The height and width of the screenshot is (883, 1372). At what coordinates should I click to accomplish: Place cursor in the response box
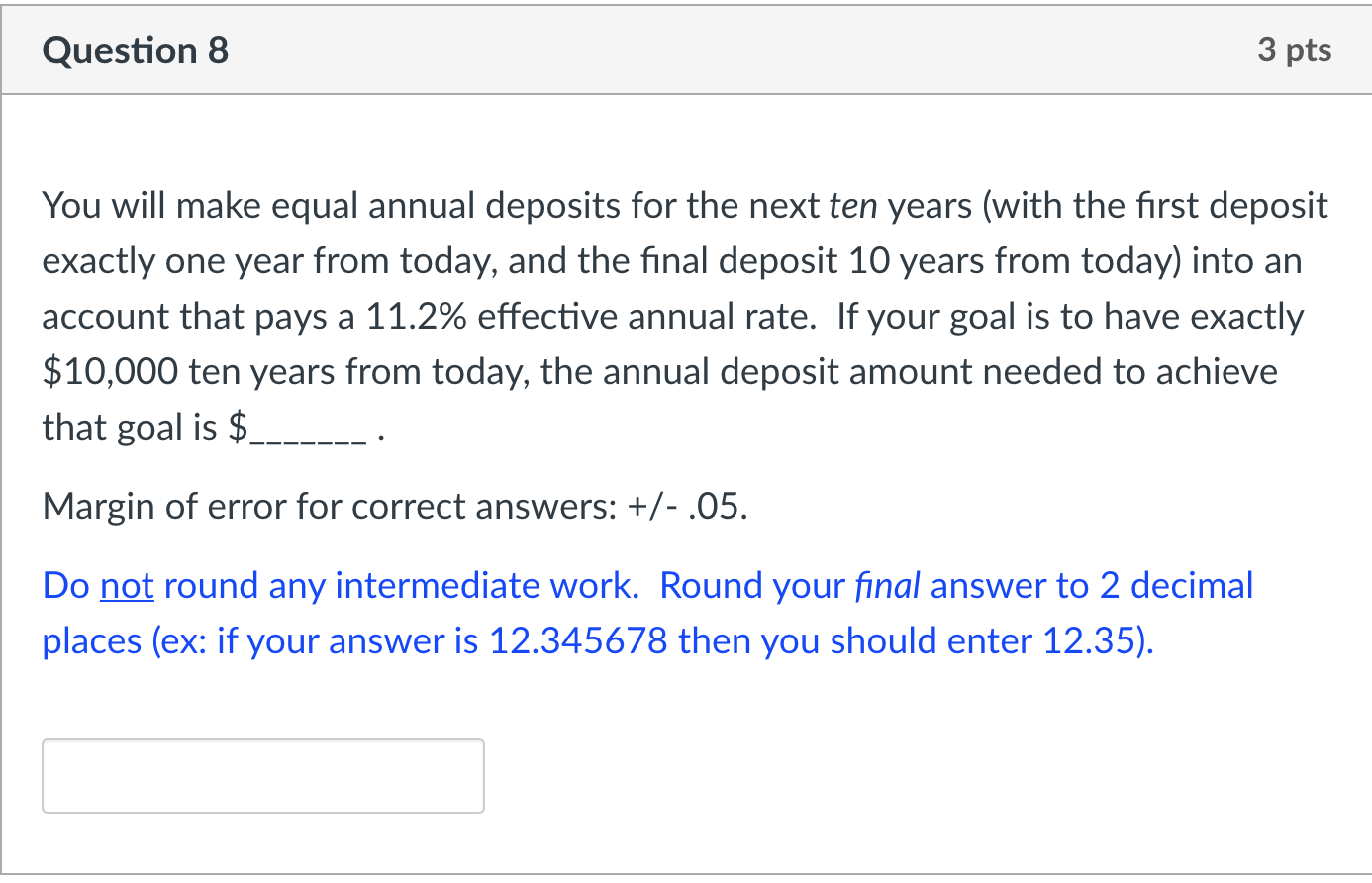pyautogui.click(x=262, y=776)
